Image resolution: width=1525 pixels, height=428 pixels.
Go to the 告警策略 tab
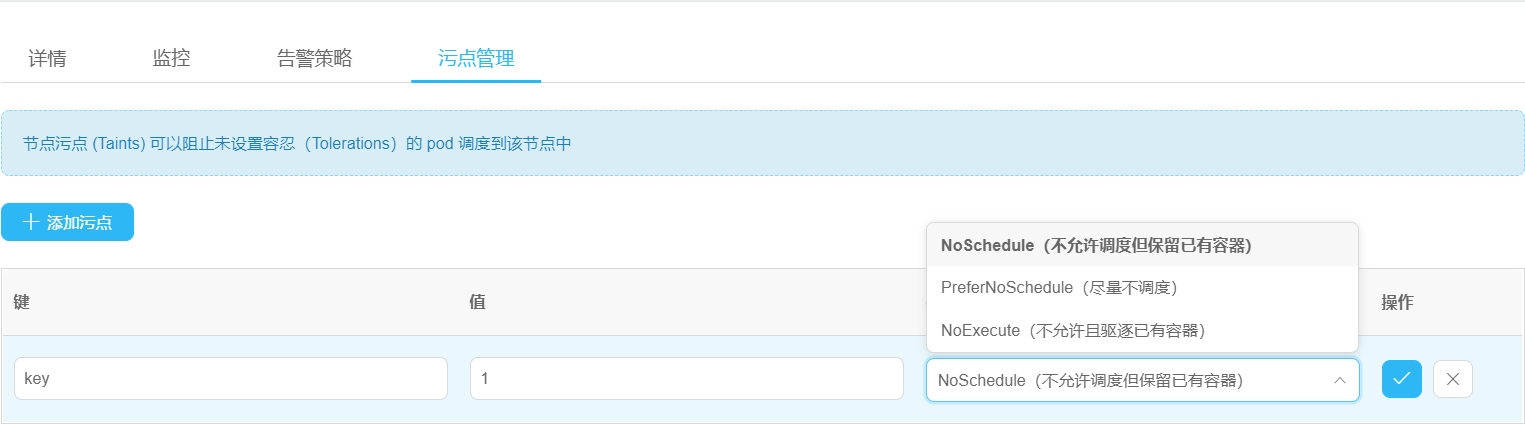click(x=314, y=58)
